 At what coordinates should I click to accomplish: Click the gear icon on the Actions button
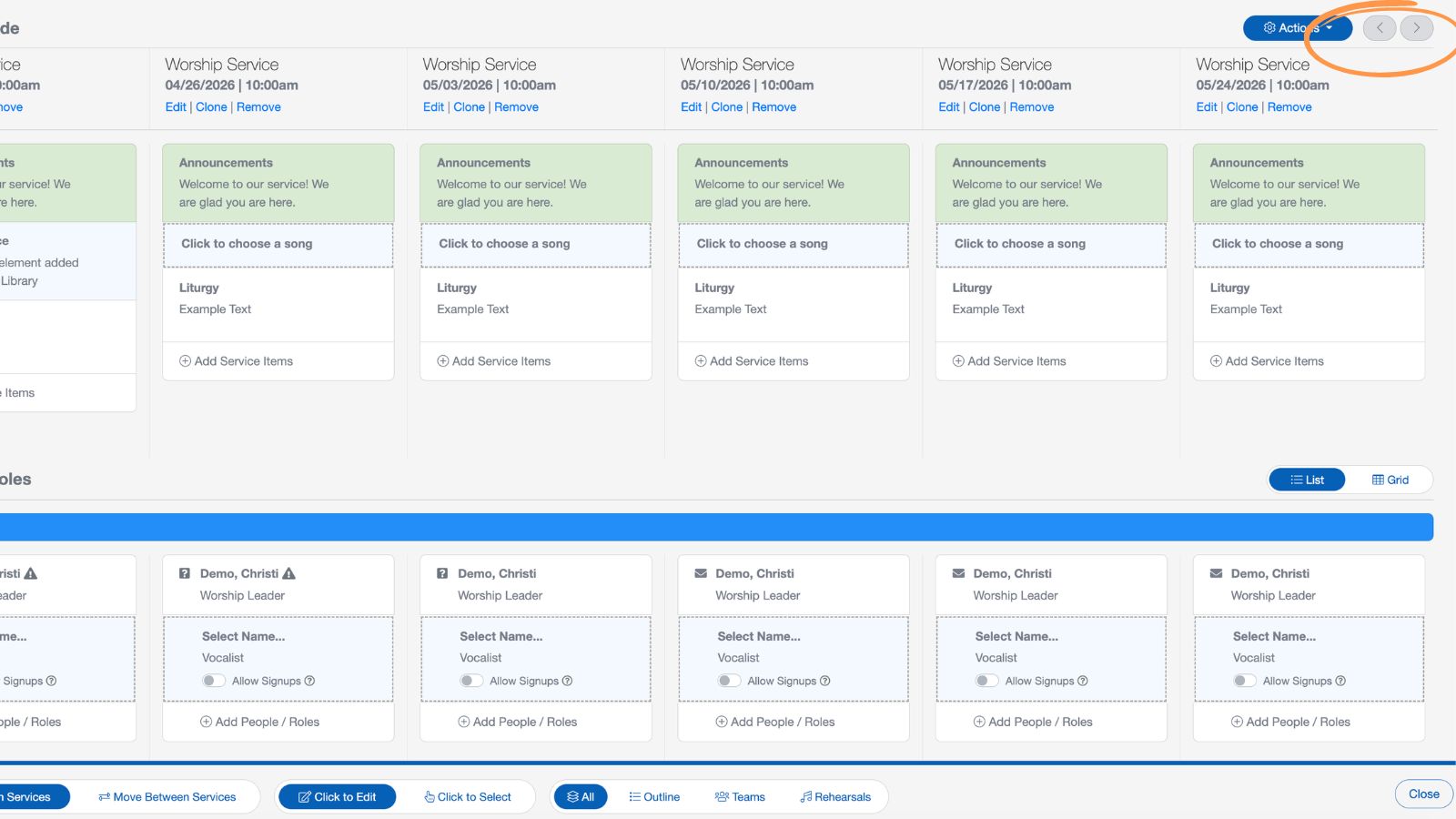point(1269,27)
